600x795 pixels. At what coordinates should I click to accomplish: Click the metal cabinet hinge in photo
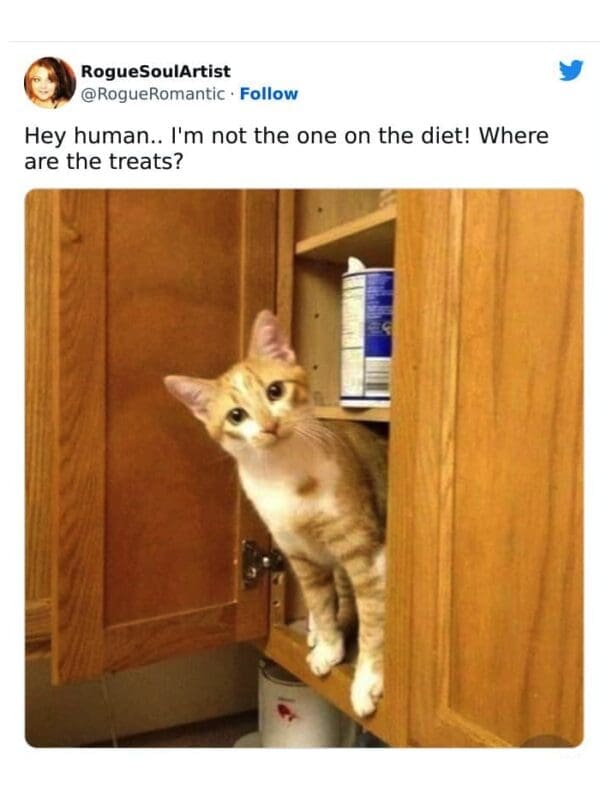[261, 564]
